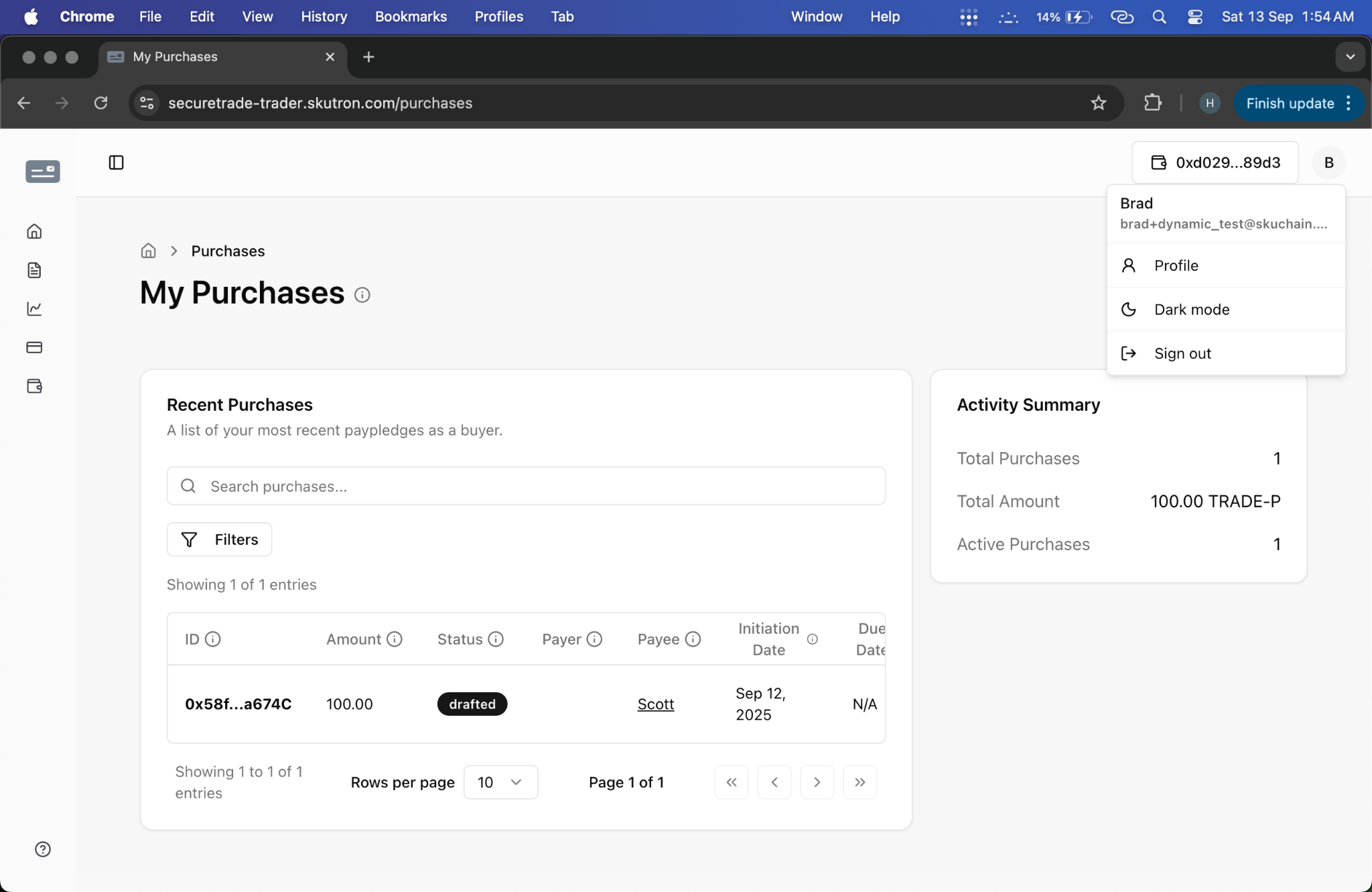Screen dimensions: 1372x892
Task: Expand the Chrome tab search chevron
Action: (1351, 57)
